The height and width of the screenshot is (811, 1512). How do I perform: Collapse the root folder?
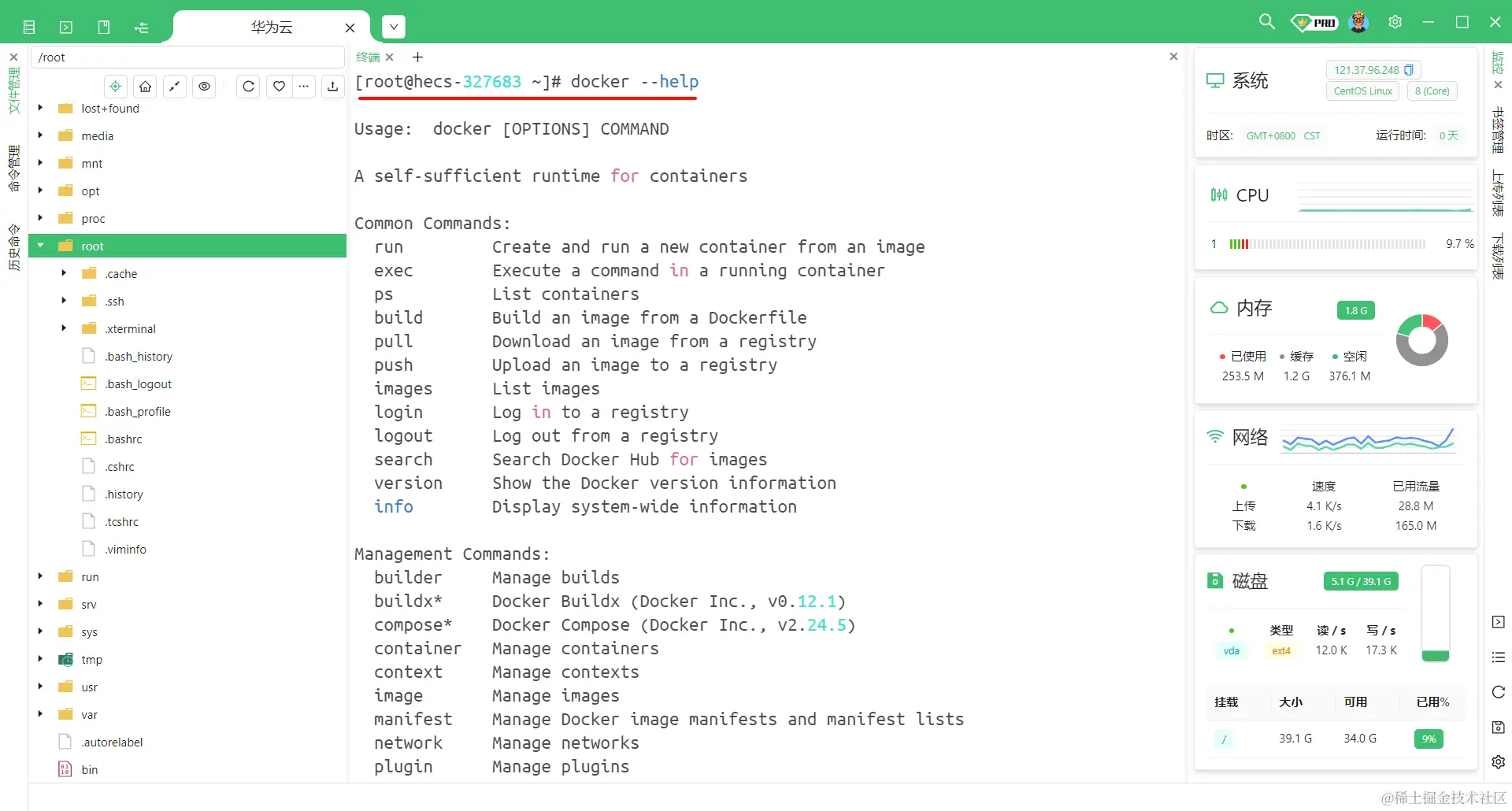point(40,246)
